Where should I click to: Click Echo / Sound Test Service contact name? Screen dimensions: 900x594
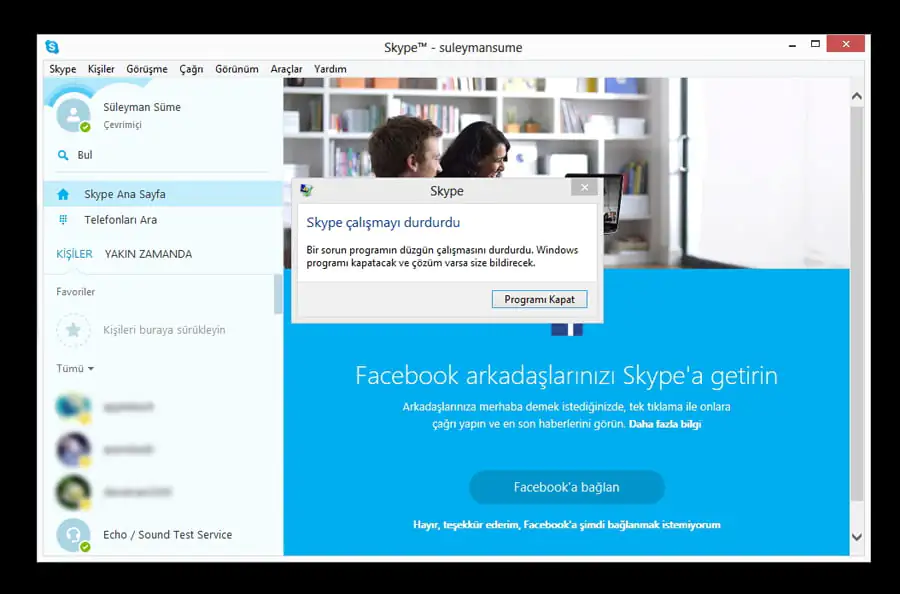tap(168, 535)
